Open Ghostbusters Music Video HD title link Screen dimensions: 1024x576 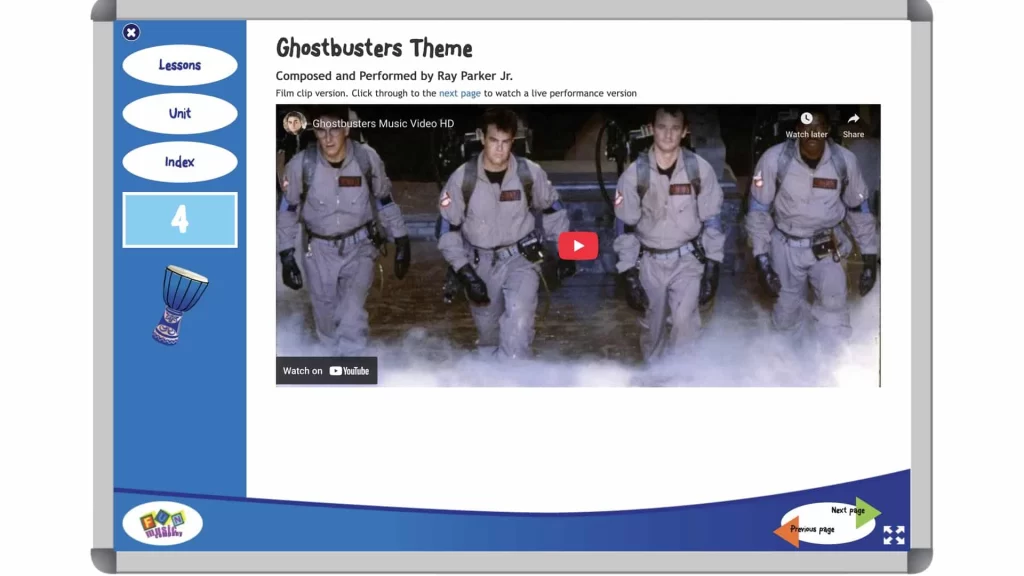(x=381, y=123)
